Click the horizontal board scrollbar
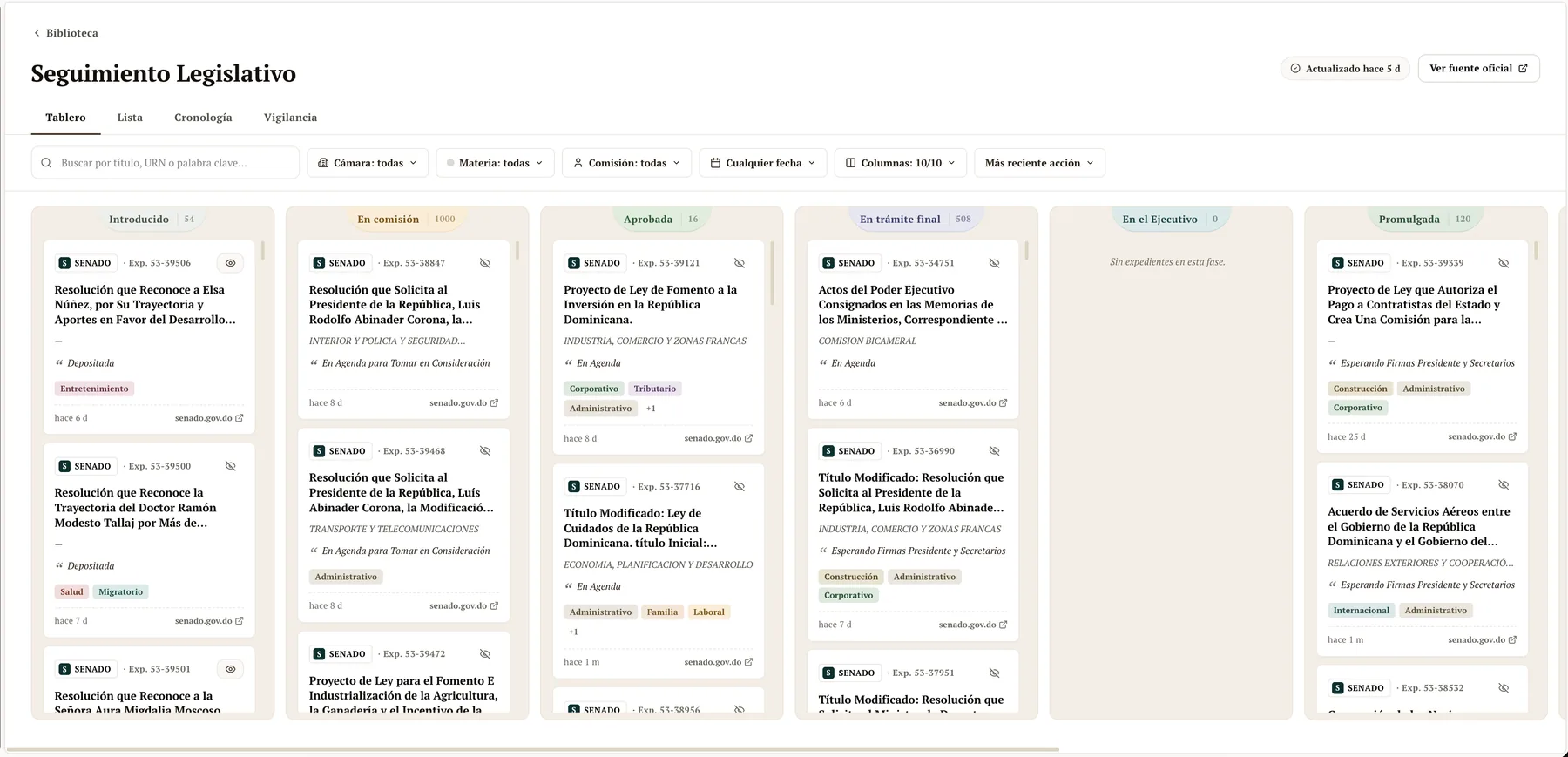 tap(531, 749)
